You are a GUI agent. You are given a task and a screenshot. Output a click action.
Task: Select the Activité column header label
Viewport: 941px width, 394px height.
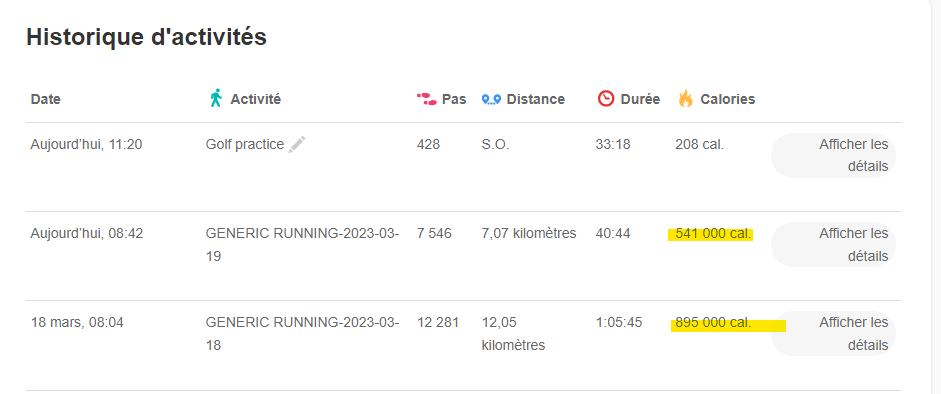256,100
